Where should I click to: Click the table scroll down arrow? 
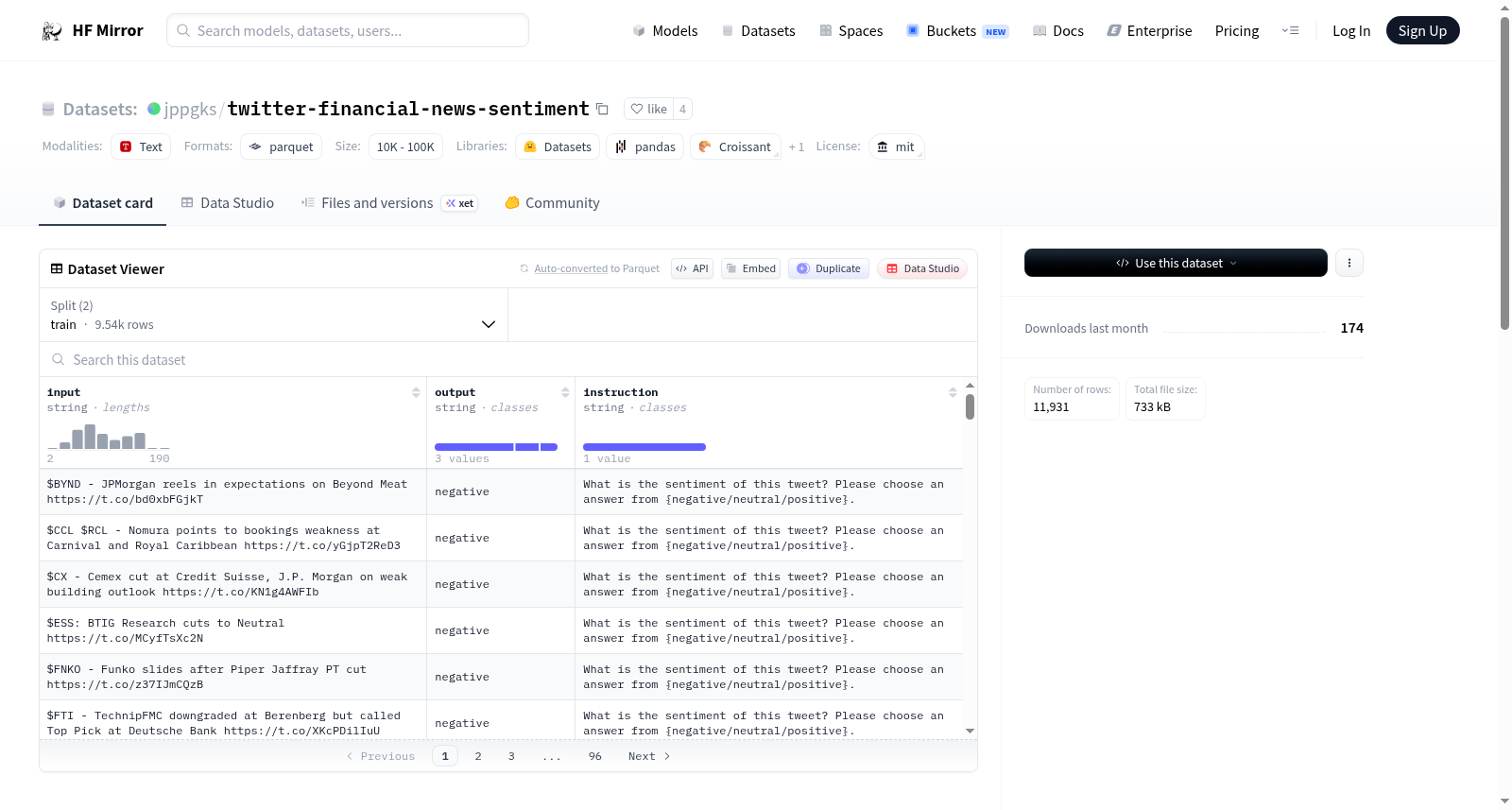[x=970, y=731]
